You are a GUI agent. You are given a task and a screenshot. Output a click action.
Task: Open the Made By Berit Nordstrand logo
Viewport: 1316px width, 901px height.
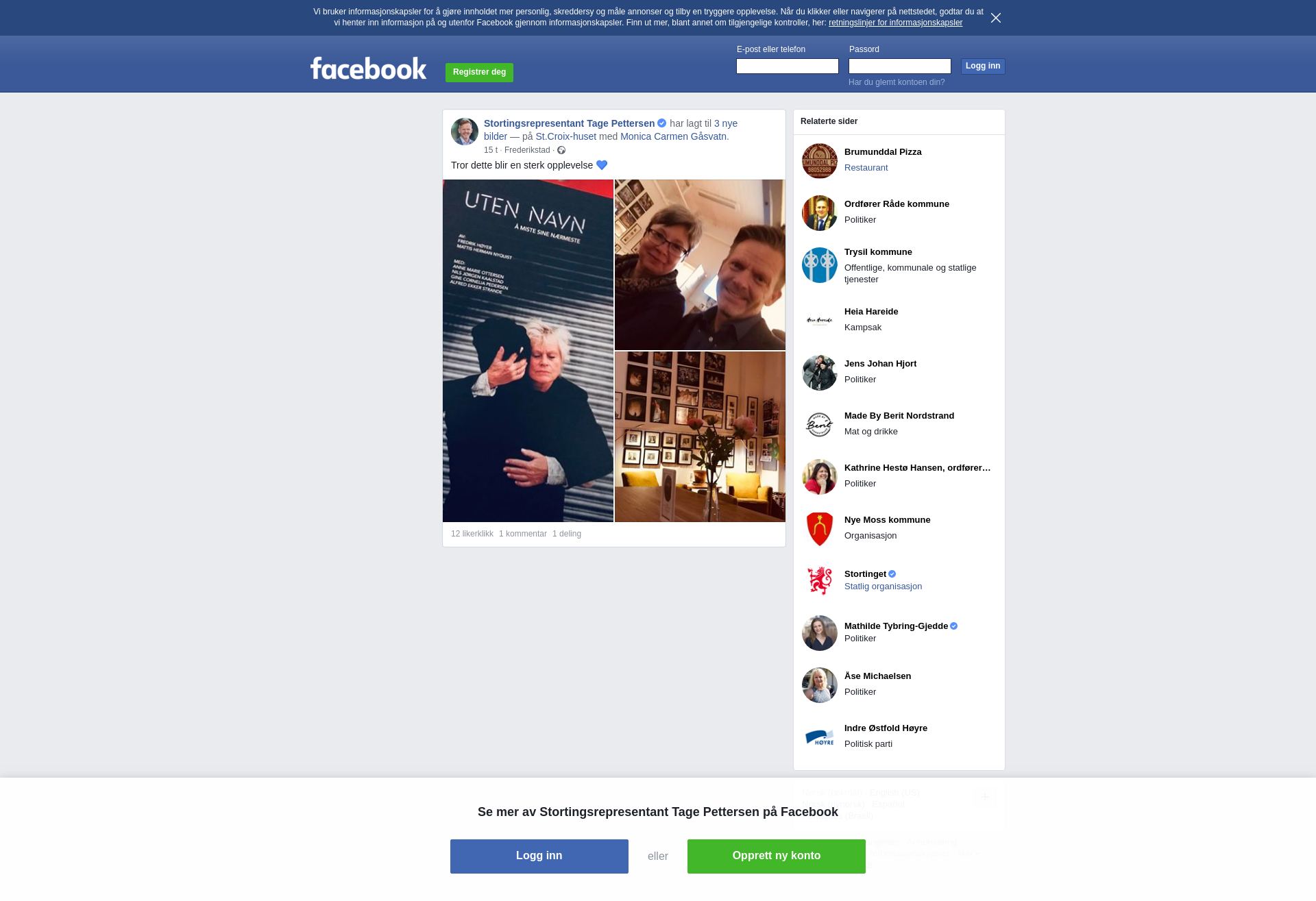point(820,425)
